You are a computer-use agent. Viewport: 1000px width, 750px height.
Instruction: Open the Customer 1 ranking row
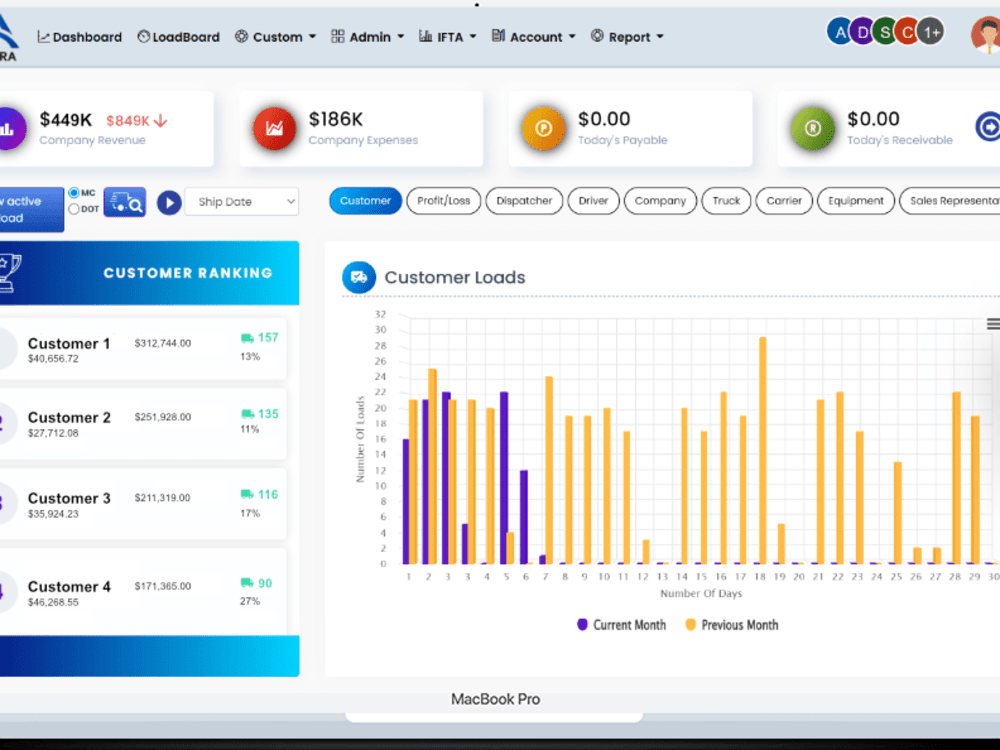[x=143, y=349]
